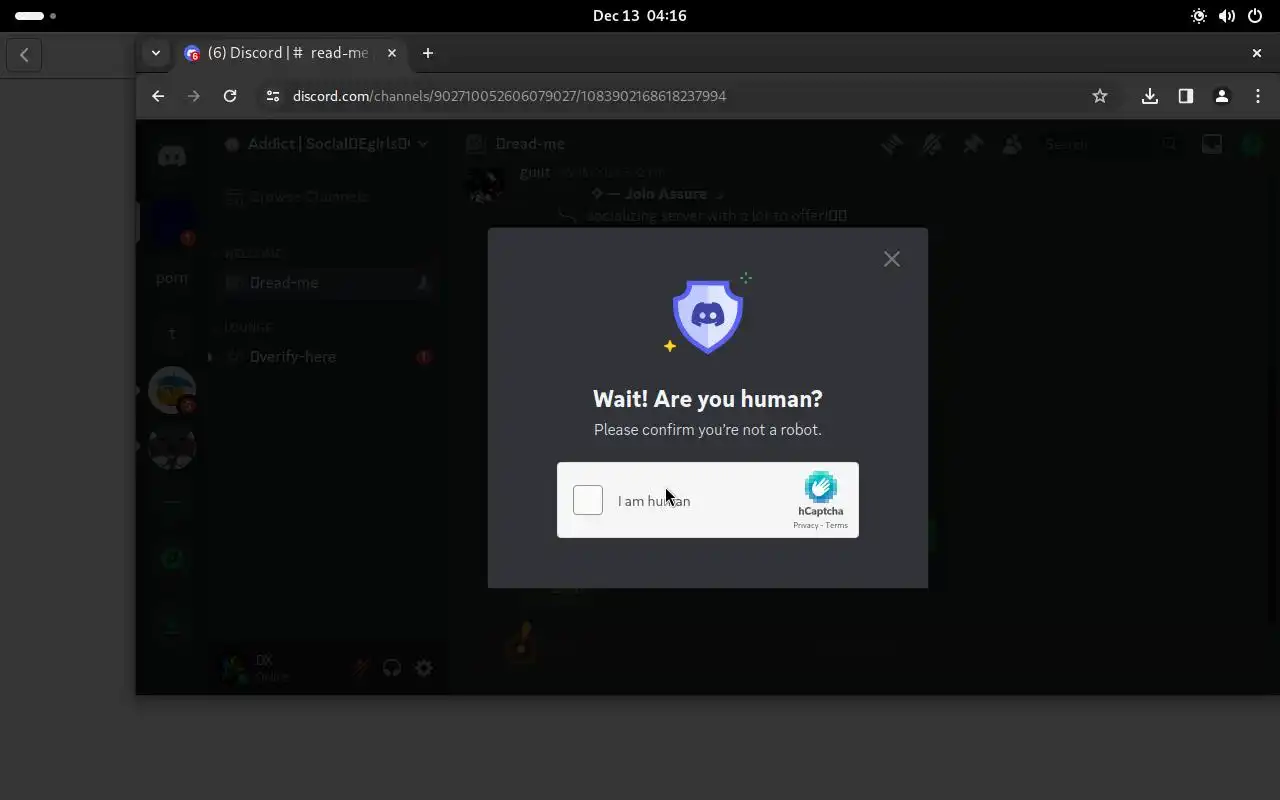This screenshot has width=1280, height=800.
Task: Open the system volume indicator
Action: coord(1227,16)
